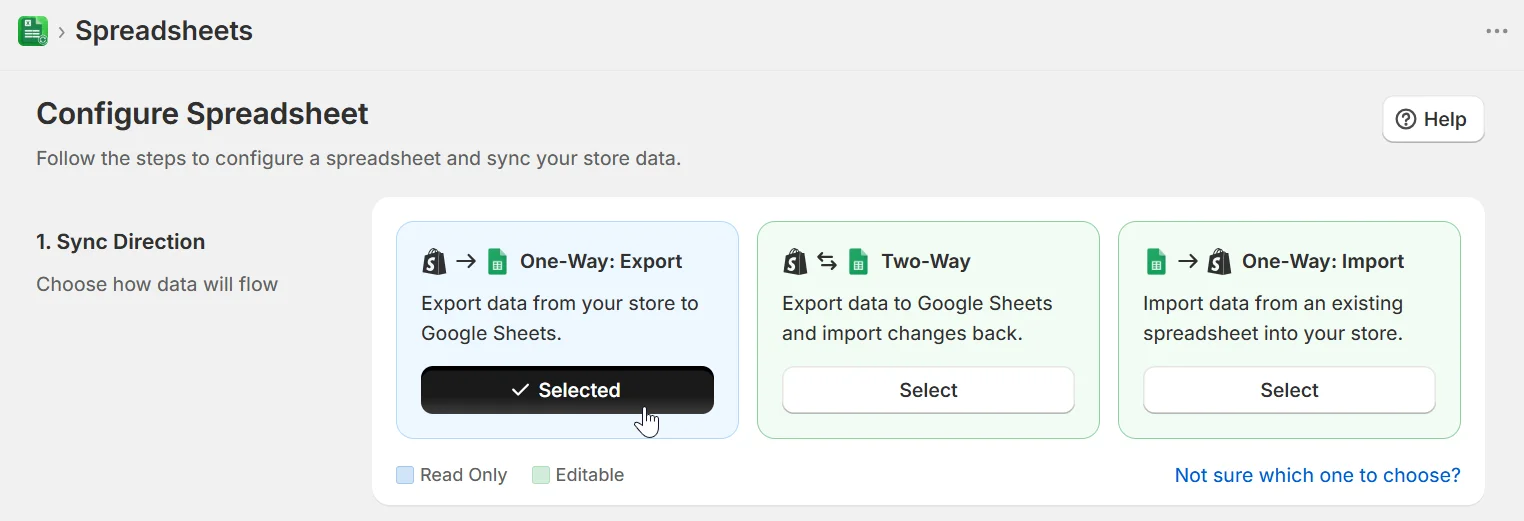Select the One-Way: Import option
The height and width of the screenshot is (521, 1524).
pyautogui.click(x=1289, y=390)
